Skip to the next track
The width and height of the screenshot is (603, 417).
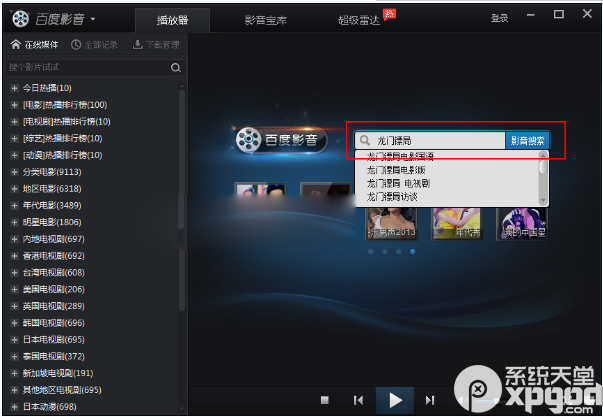pyautogui.click(x=430, y=400)
